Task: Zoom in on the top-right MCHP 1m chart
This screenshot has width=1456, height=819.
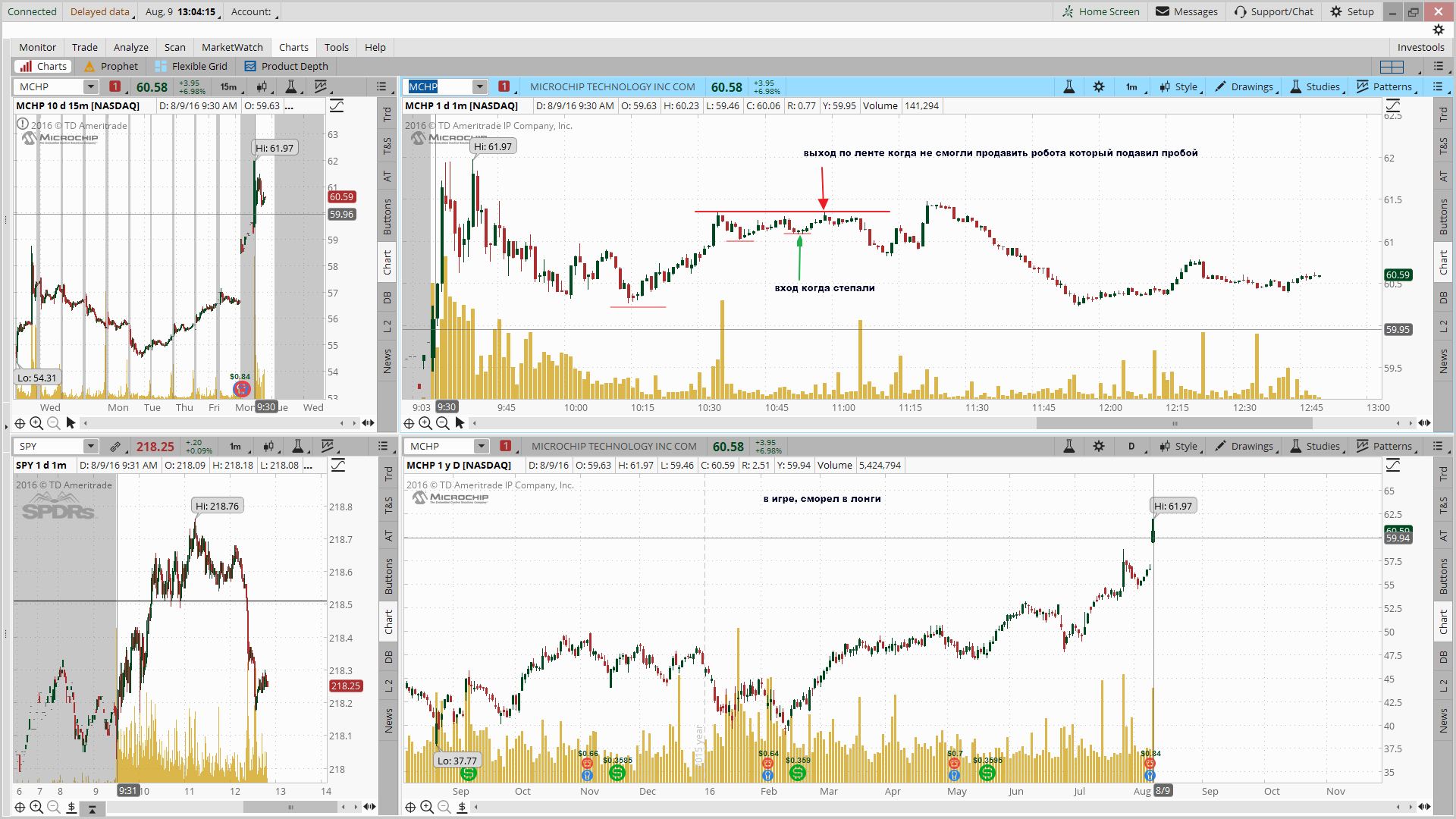Action: 425,423
